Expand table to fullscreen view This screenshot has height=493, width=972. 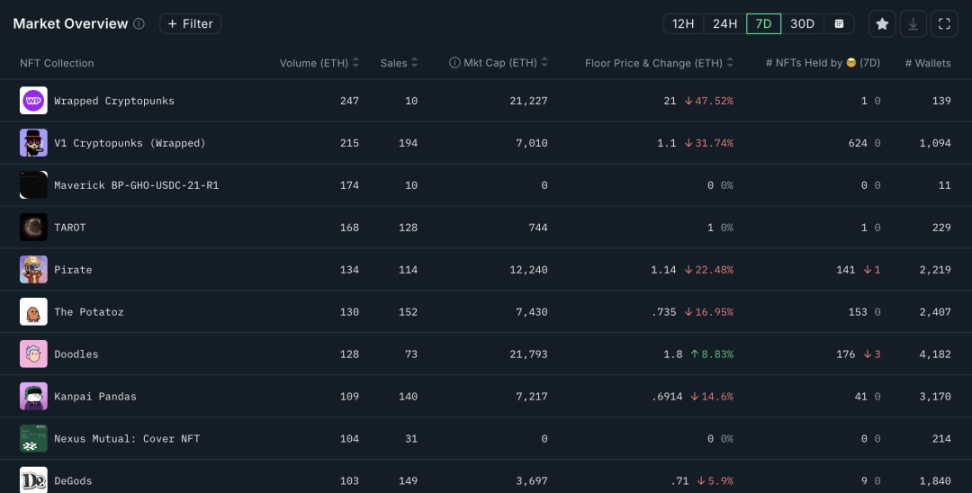click(944, 24)
